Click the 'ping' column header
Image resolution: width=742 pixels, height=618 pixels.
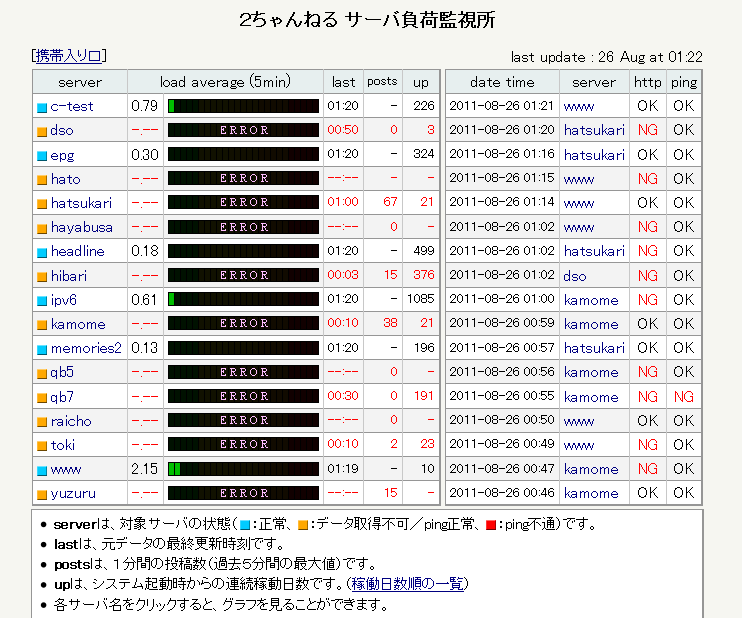tap(684, 82)
